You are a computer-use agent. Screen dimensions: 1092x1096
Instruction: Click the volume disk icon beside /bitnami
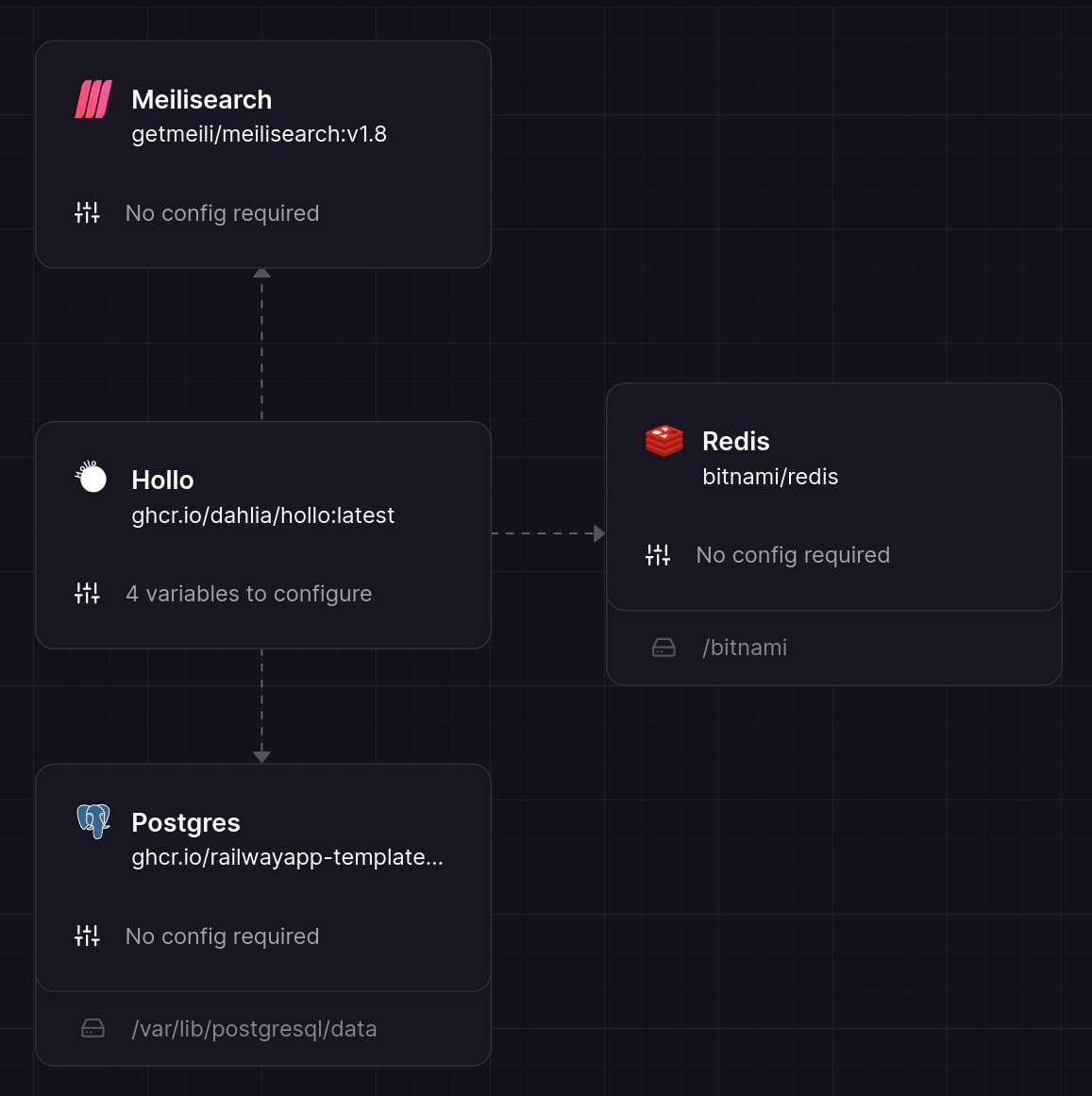(x=664, y=648)
